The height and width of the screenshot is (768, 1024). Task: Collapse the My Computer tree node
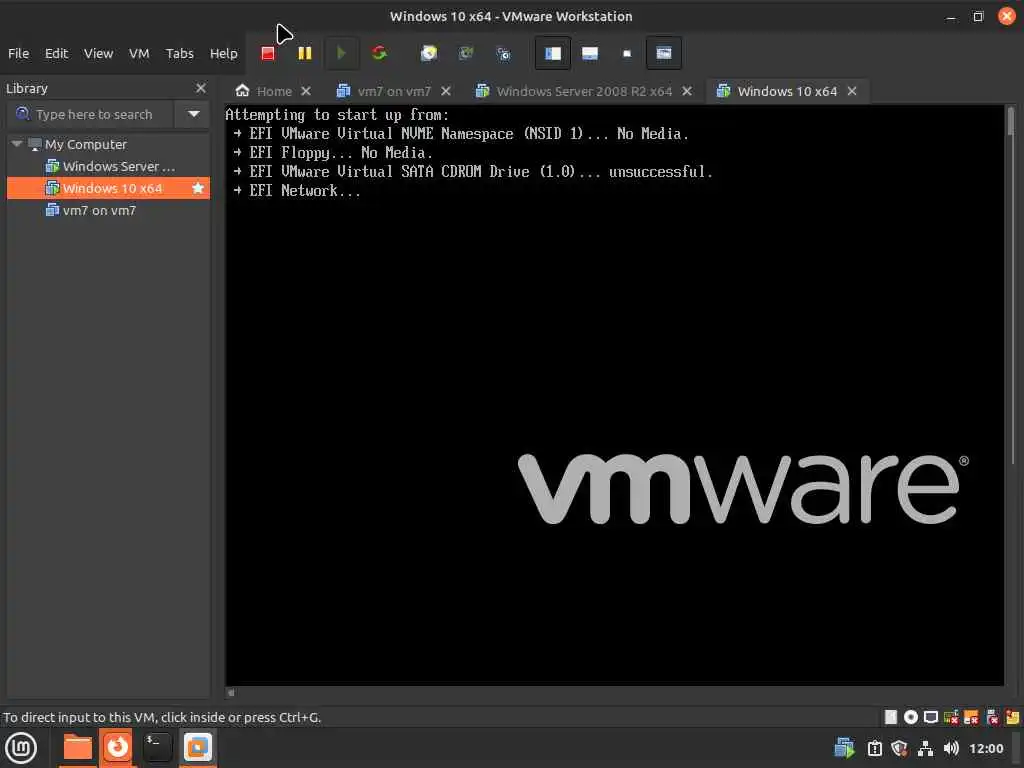pyautogui.click(x=17, y=144)
